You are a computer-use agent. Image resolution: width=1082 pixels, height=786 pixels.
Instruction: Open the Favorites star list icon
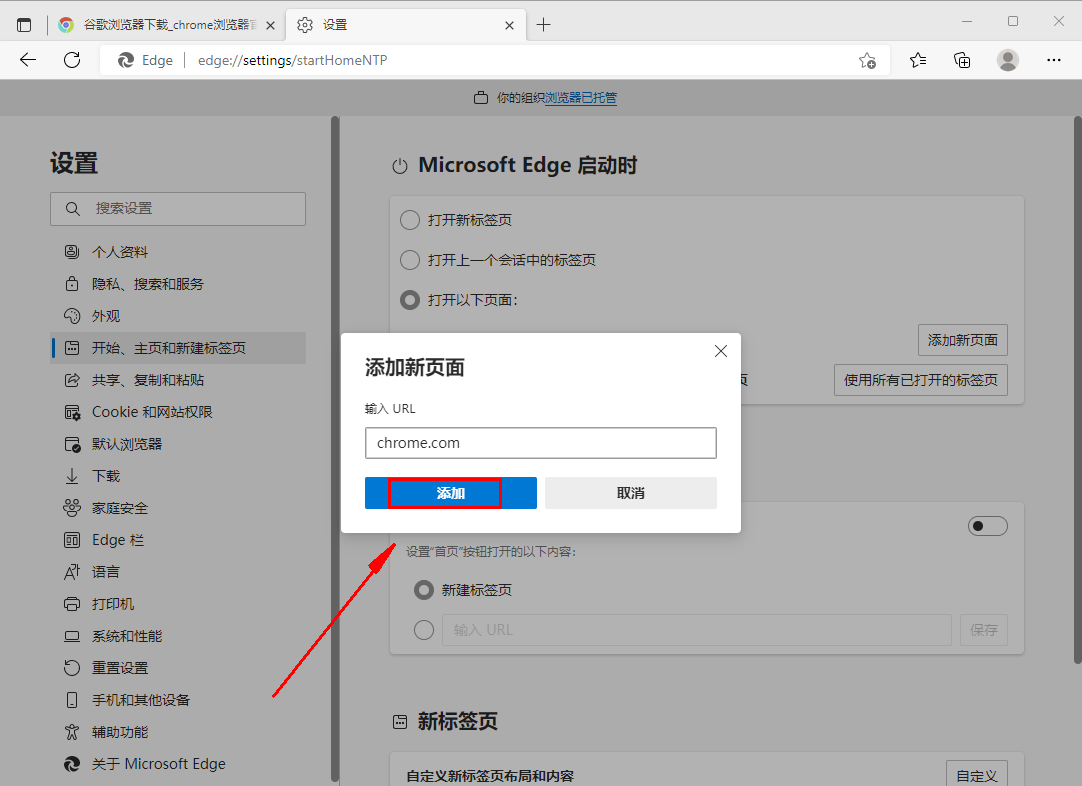(x=918, y=60)
